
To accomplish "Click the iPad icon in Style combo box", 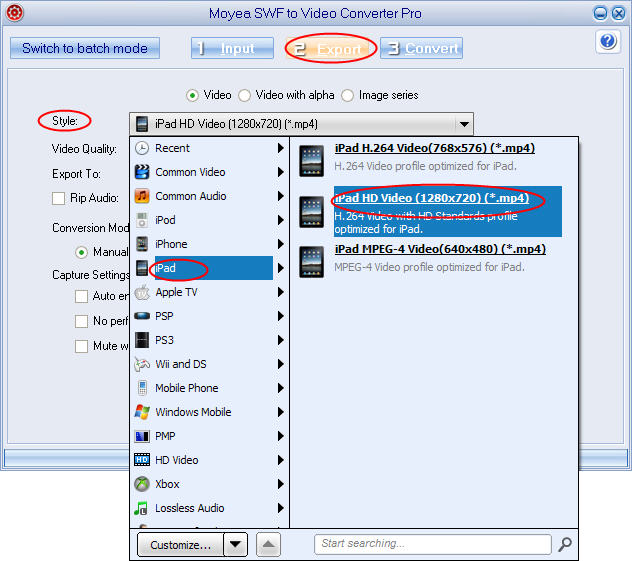I will 142,124.
